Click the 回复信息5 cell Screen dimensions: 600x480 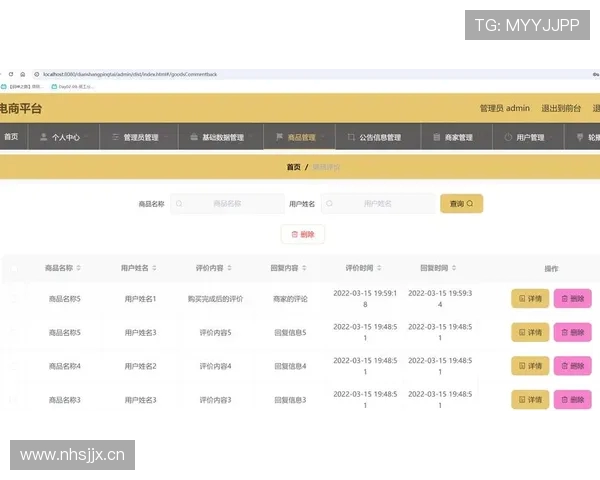(290, 333)
